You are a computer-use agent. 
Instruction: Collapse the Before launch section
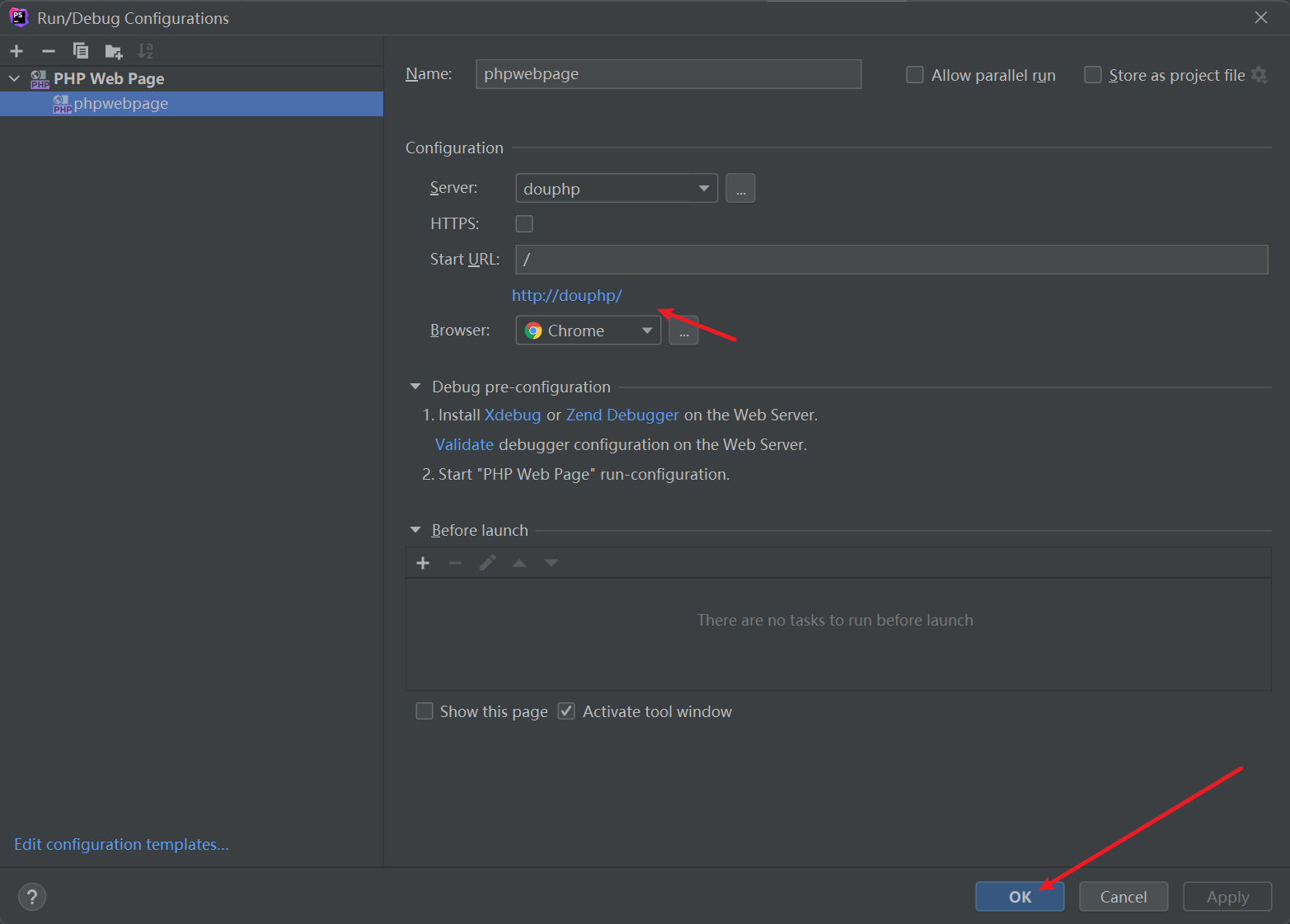tap(415, 530)
